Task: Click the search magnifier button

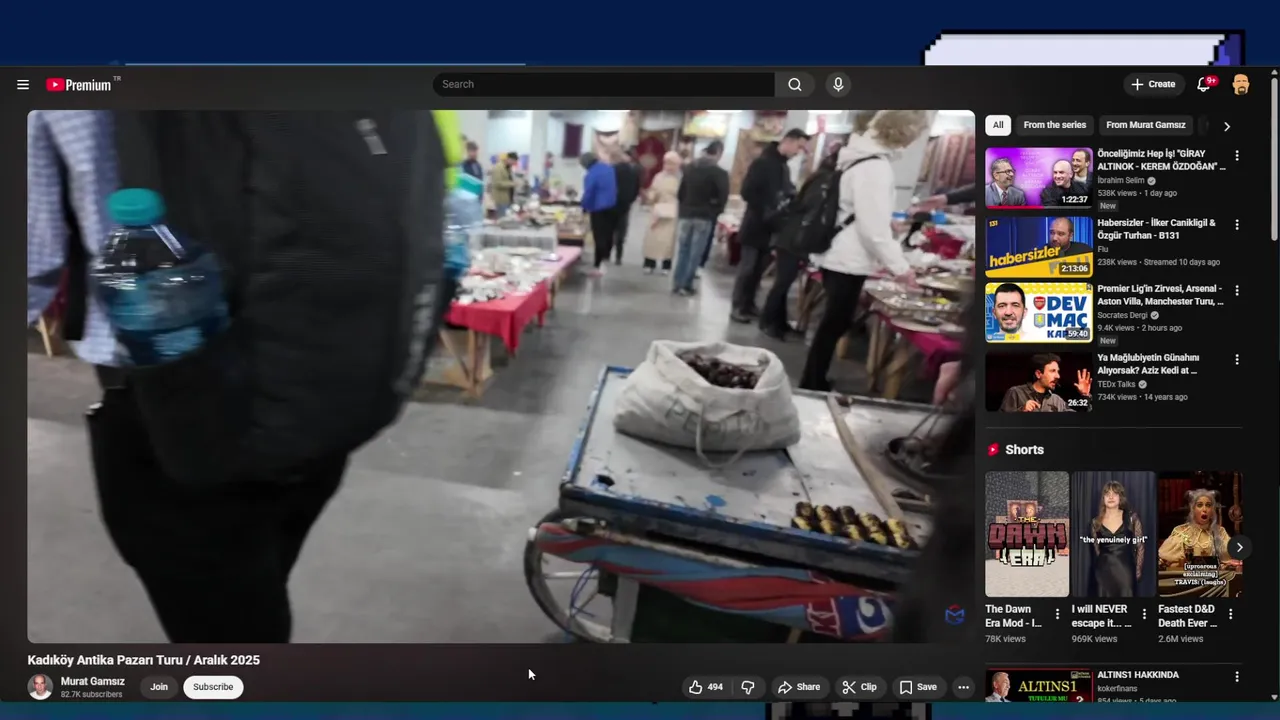Action: click(795, 85)
